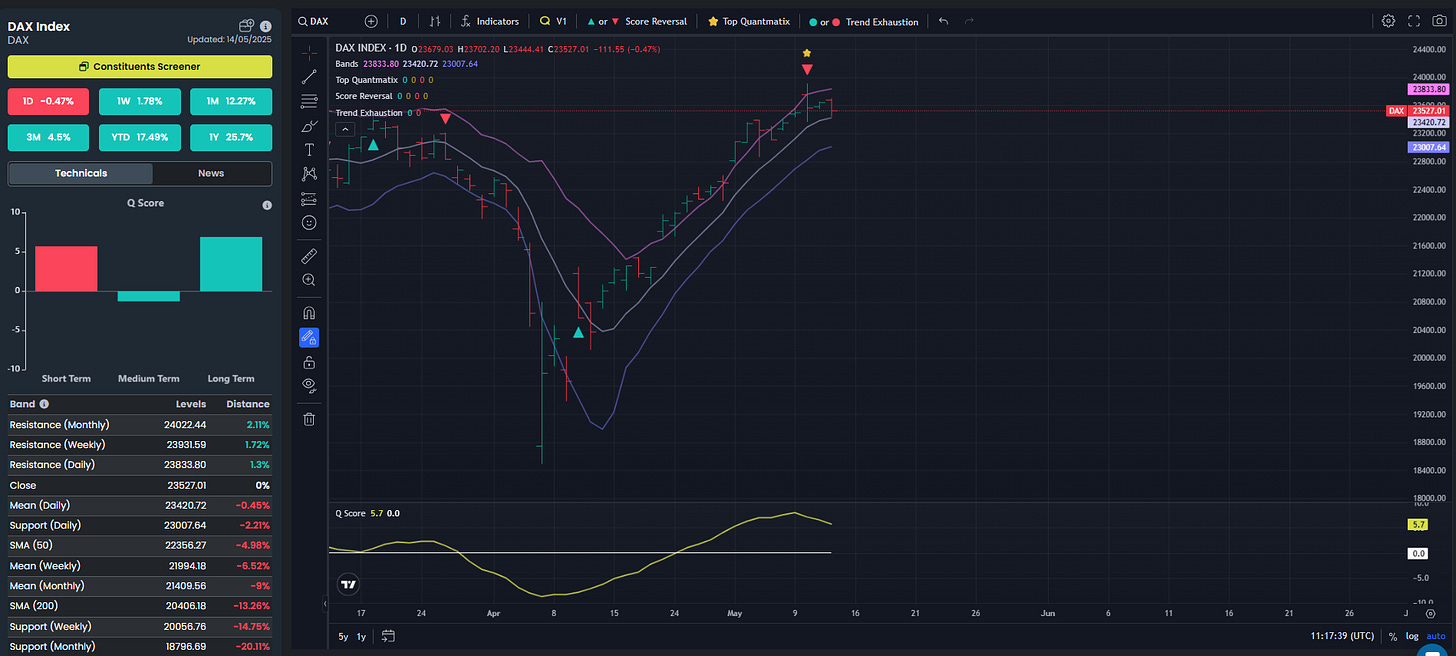Viewport: 1456px width, 656px height.
Task: Toggle hide all drawings eye icon
Action: 309,385
